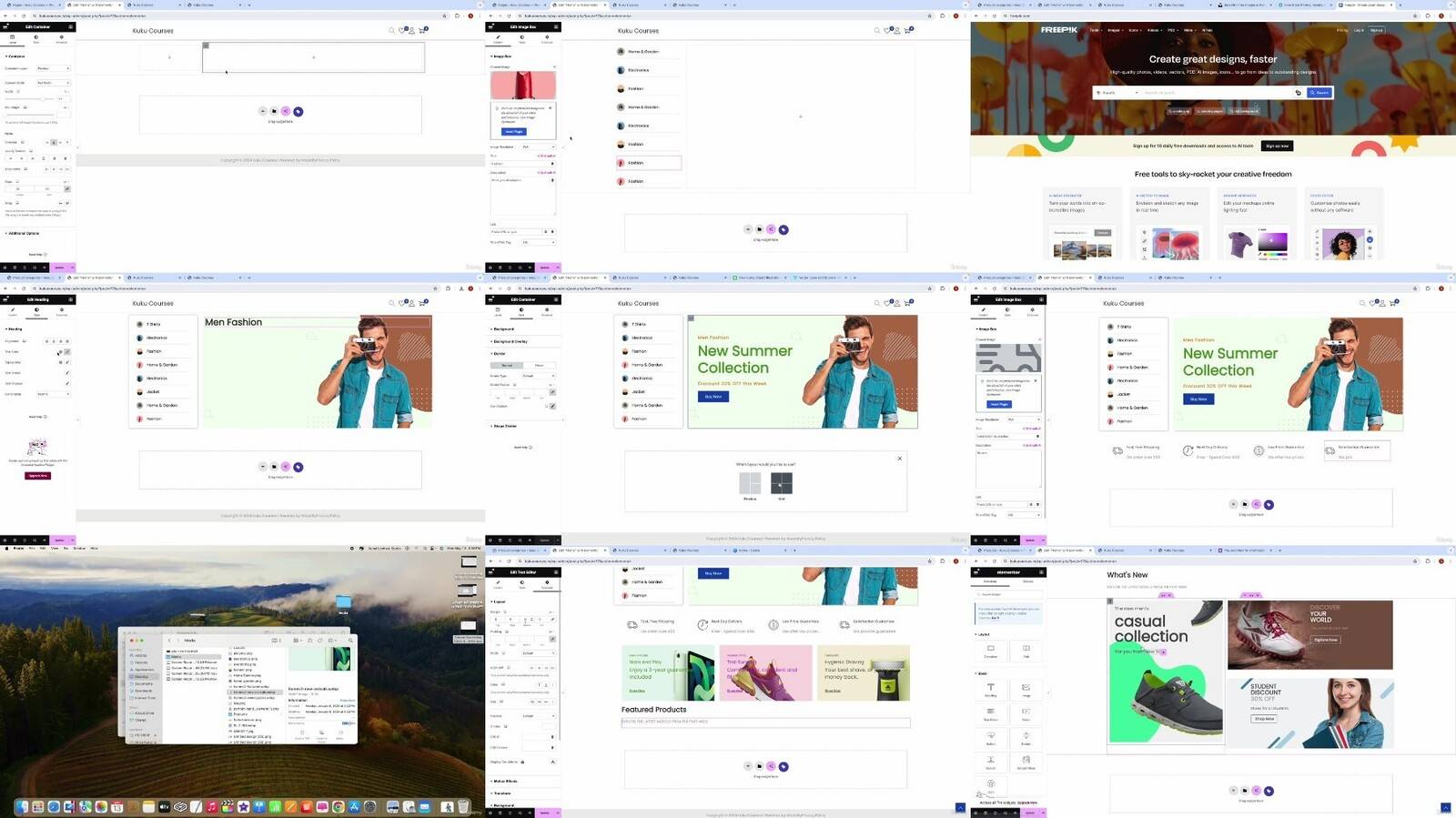Viewport: 1456px width, 818px height.
Task: Click Explore Now on the Discover Your World banner
Action: click(1326, 640)
